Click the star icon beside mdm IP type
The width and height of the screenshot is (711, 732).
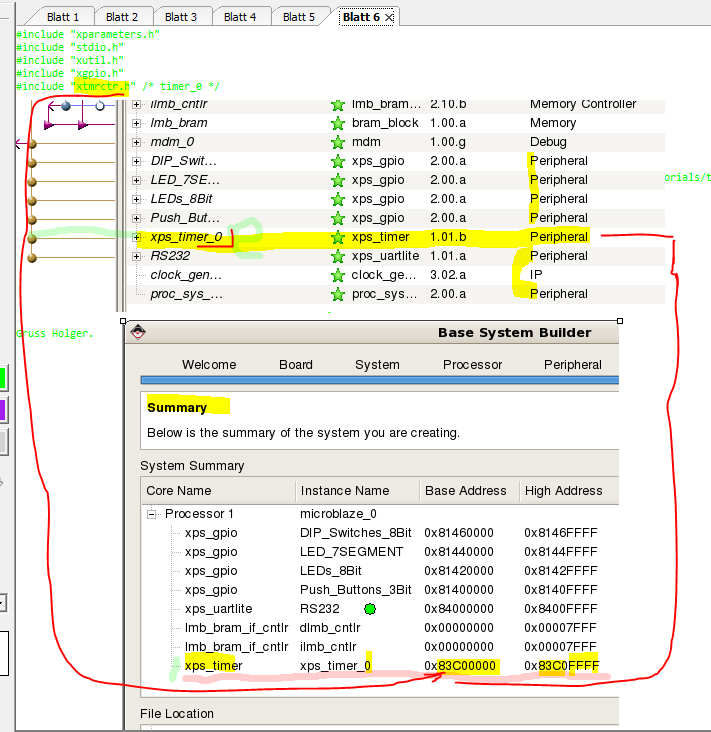(338, 142)
